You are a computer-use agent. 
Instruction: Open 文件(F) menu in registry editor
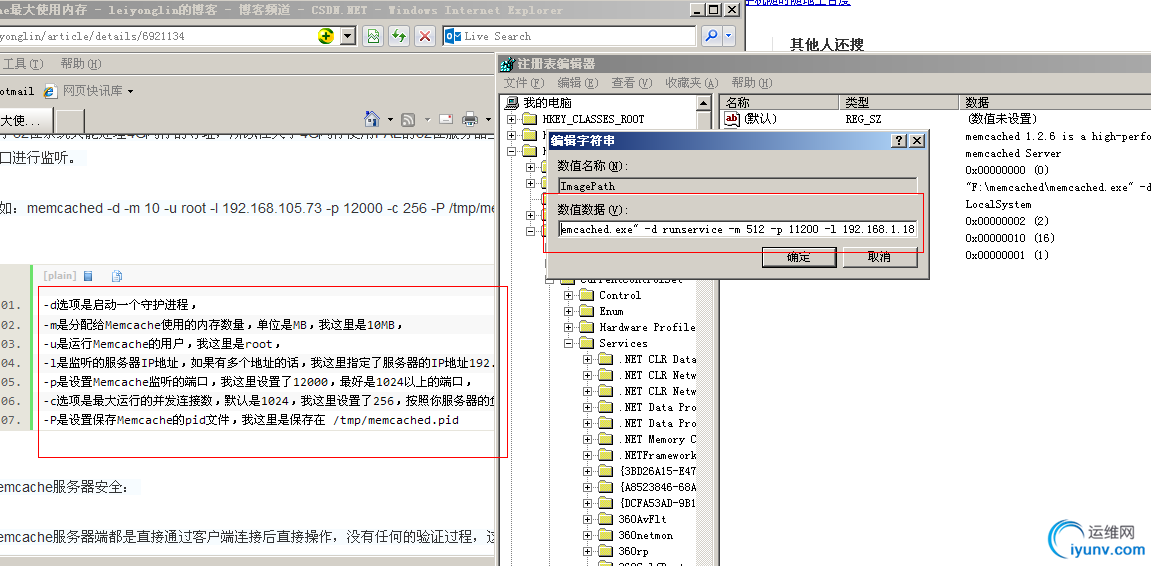[525, 83]
